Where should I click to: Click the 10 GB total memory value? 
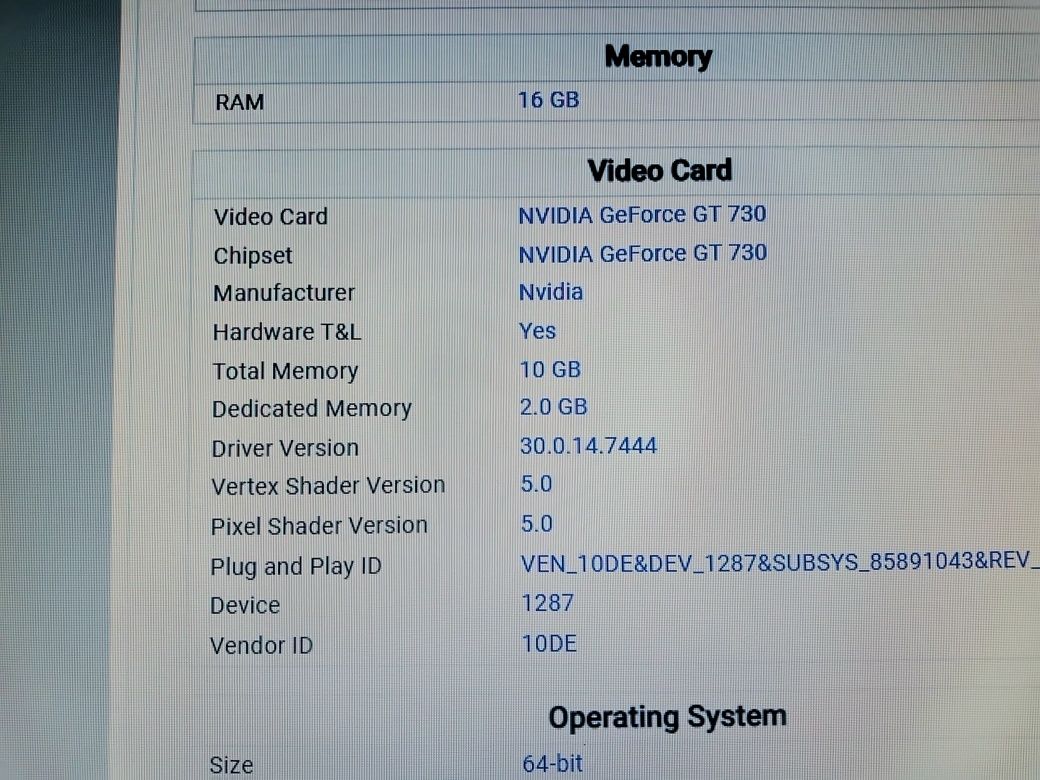[551, 369]
